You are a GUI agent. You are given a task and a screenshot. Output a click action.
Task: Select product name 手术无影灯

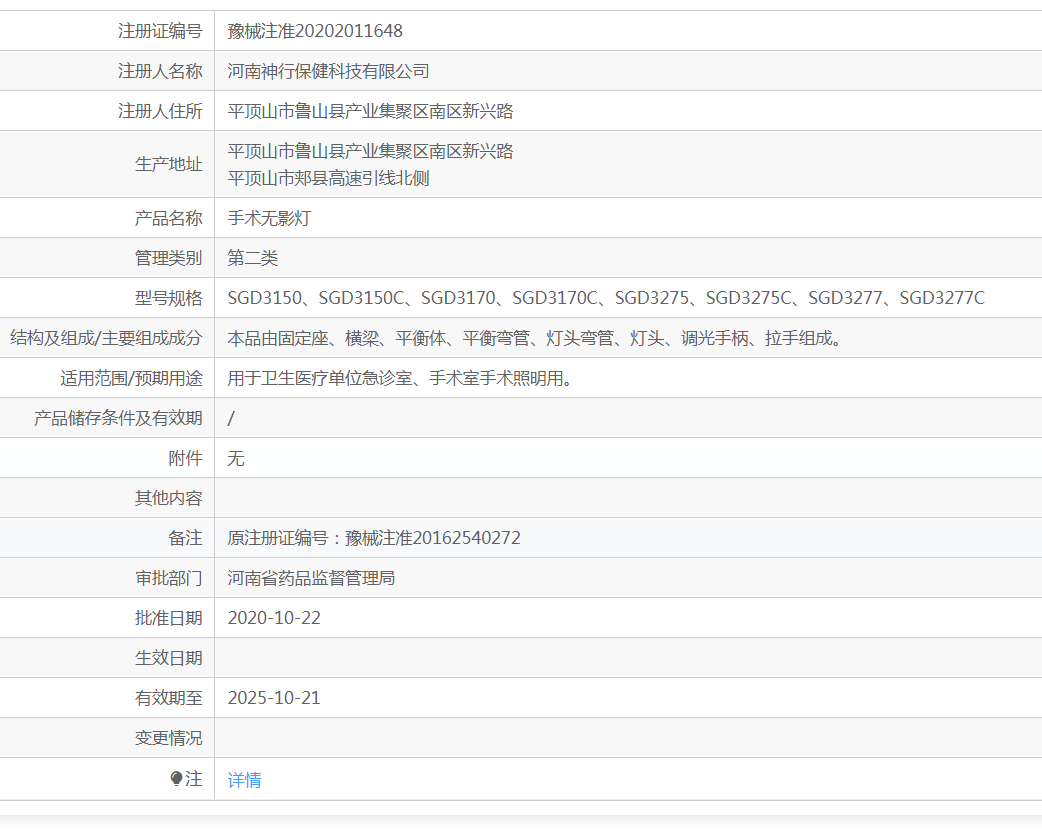point(269,218)
